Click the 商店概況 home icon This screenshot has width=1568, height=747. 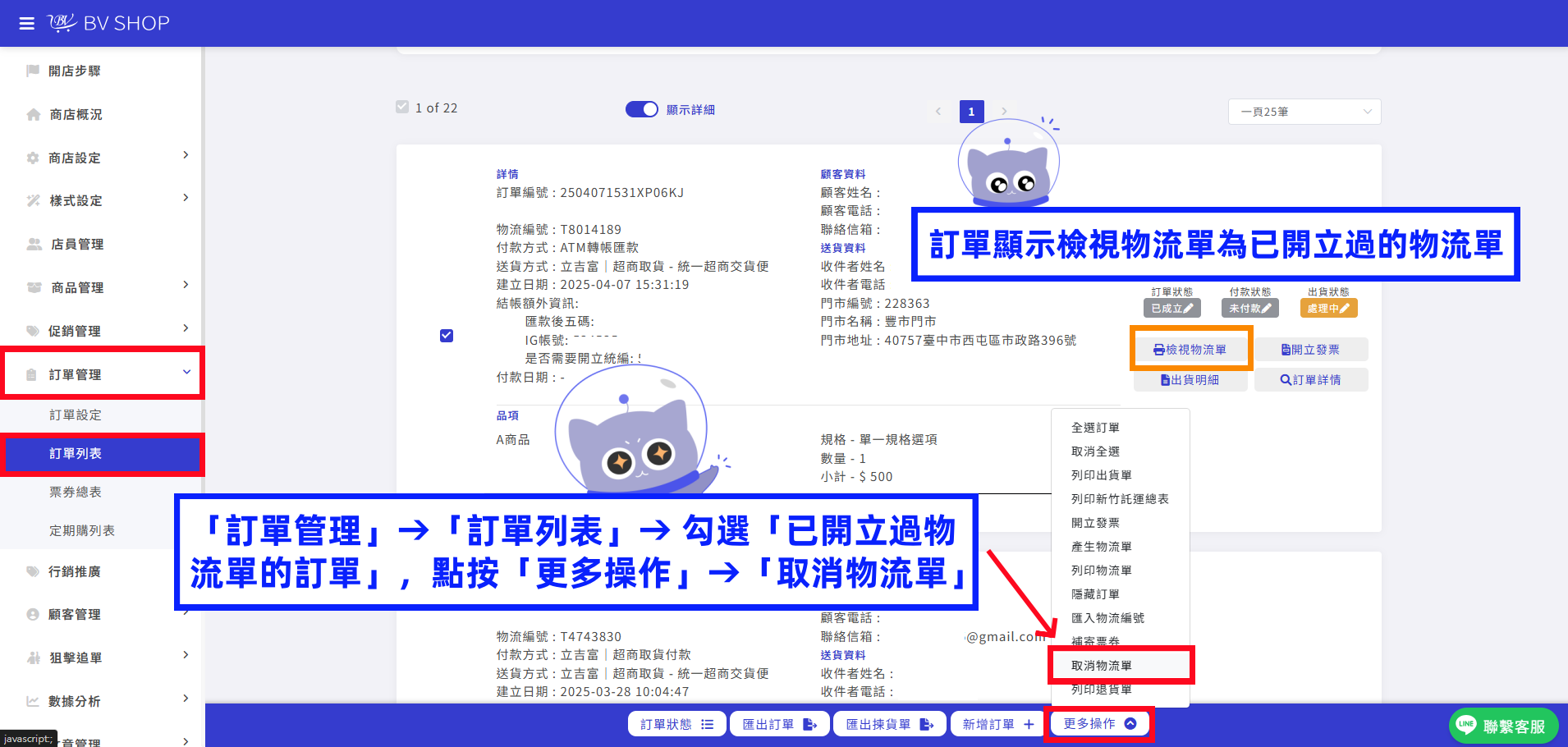[x=33, y=114]
